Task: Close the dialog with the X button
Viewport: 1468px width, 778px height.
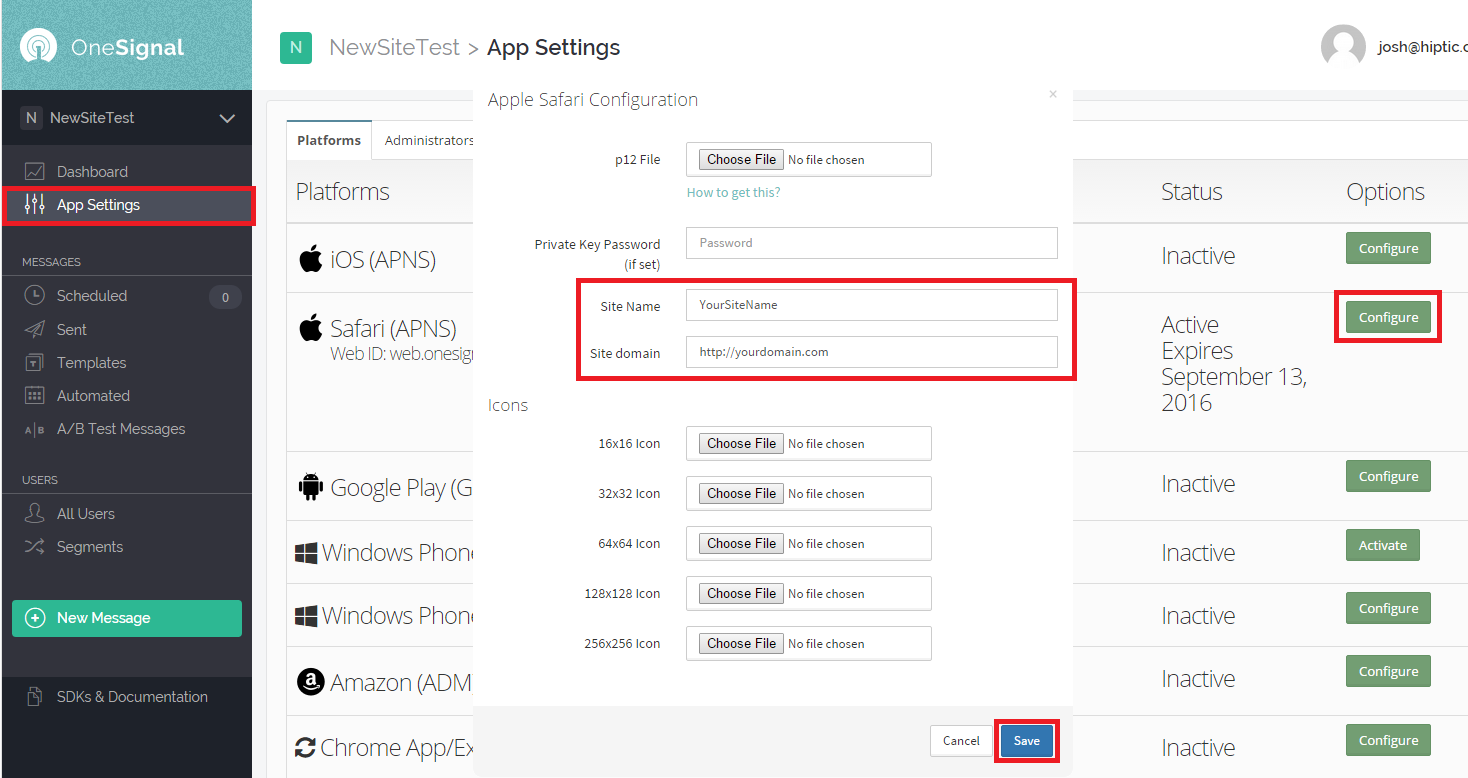Action: (x=1052, y=95)
